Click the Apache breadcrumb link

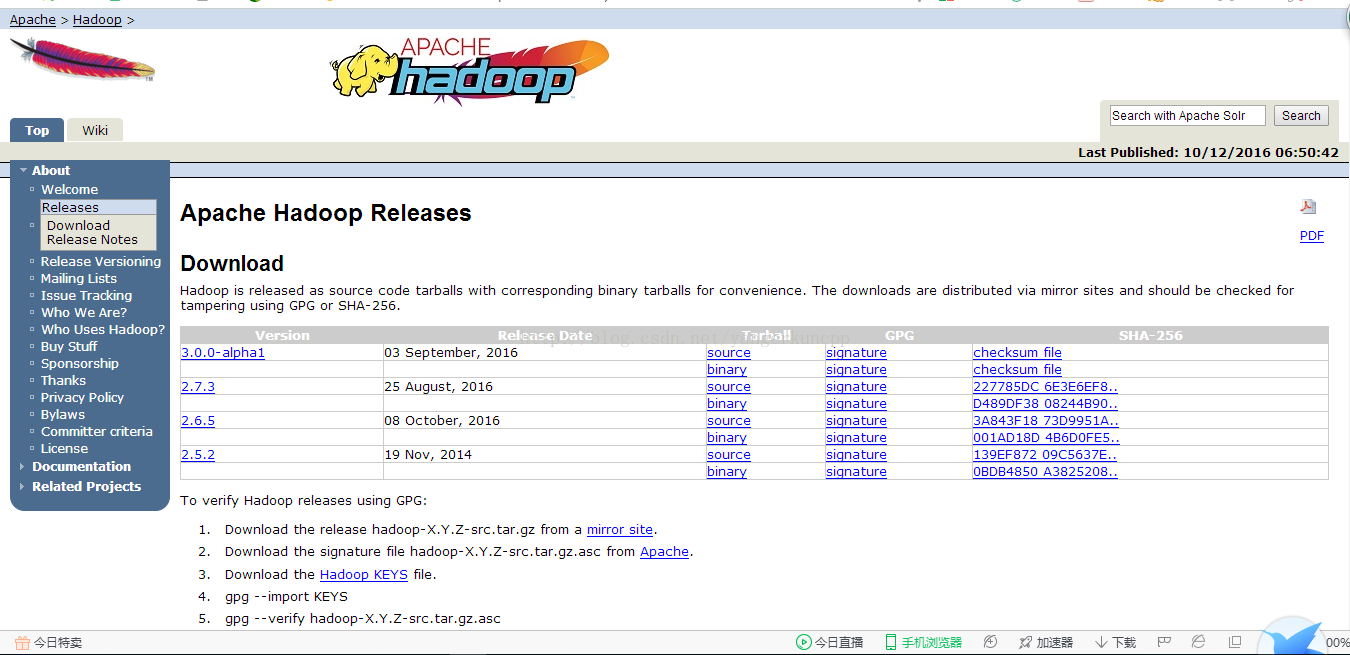click(x=33, y=19)
